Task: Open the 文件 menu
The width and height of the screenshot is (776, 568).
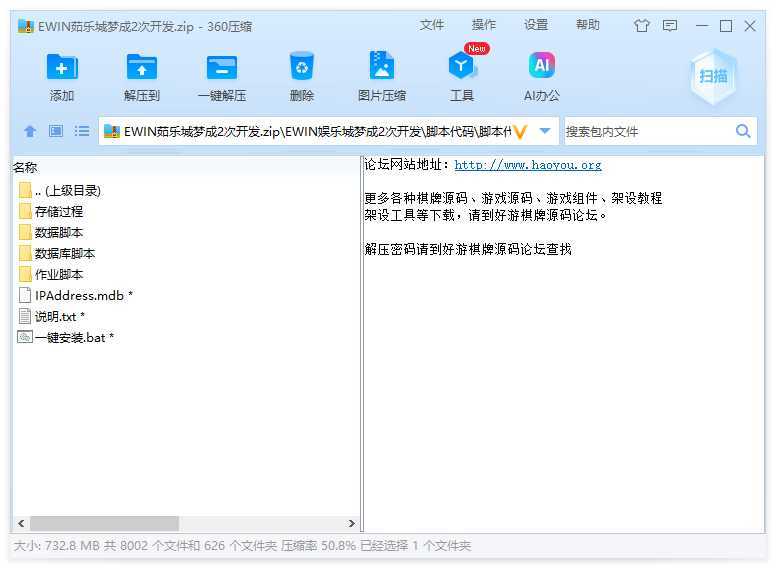Action: click(x=432, y=25)
